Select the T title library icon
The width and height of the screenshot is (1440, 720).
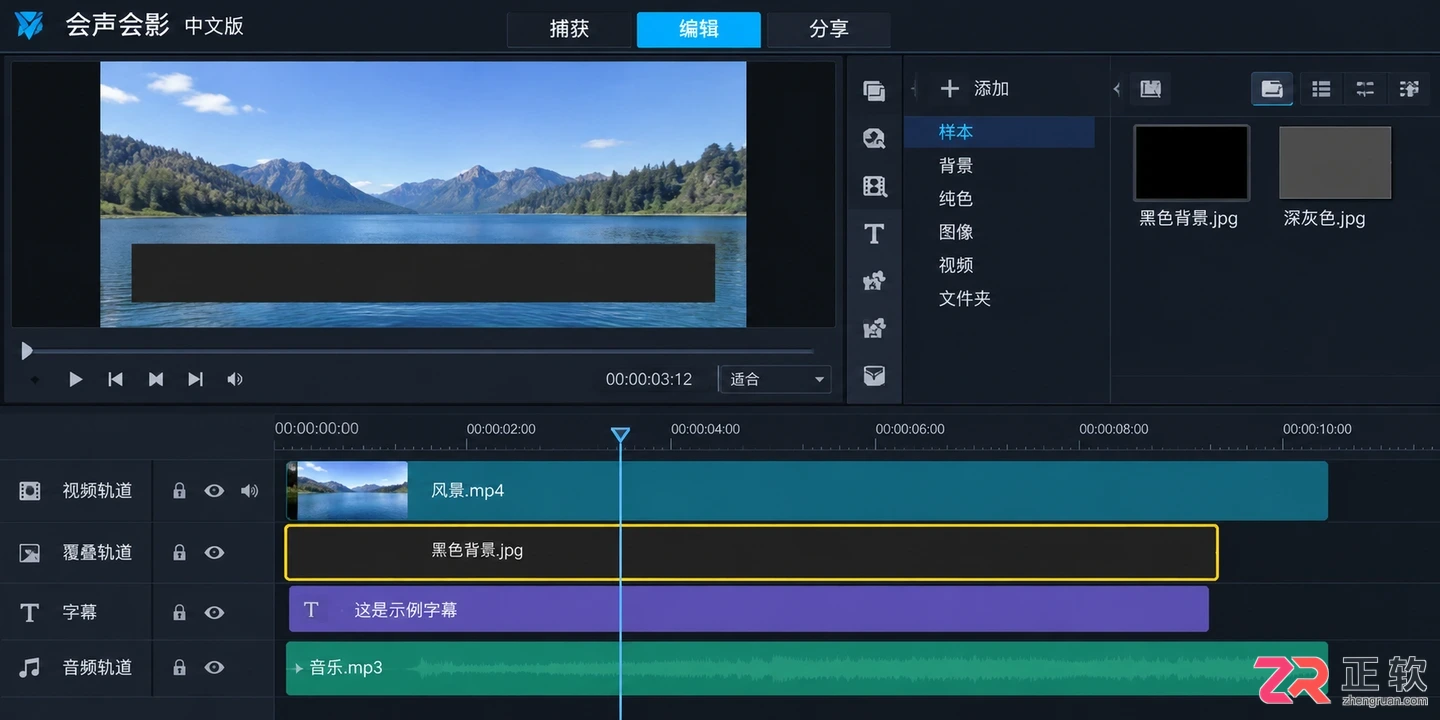874,234
